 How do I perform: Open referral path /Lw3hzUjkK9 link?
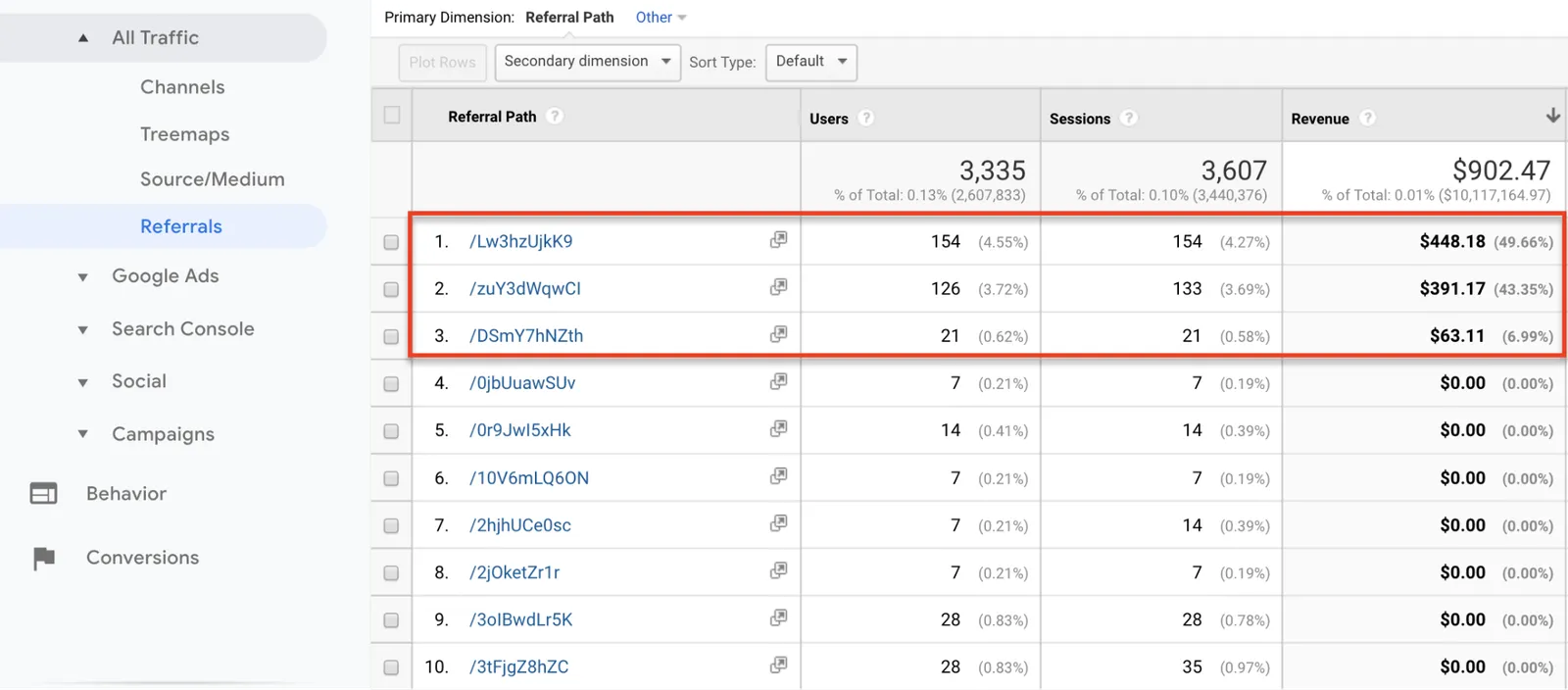[x=520, y=241]
